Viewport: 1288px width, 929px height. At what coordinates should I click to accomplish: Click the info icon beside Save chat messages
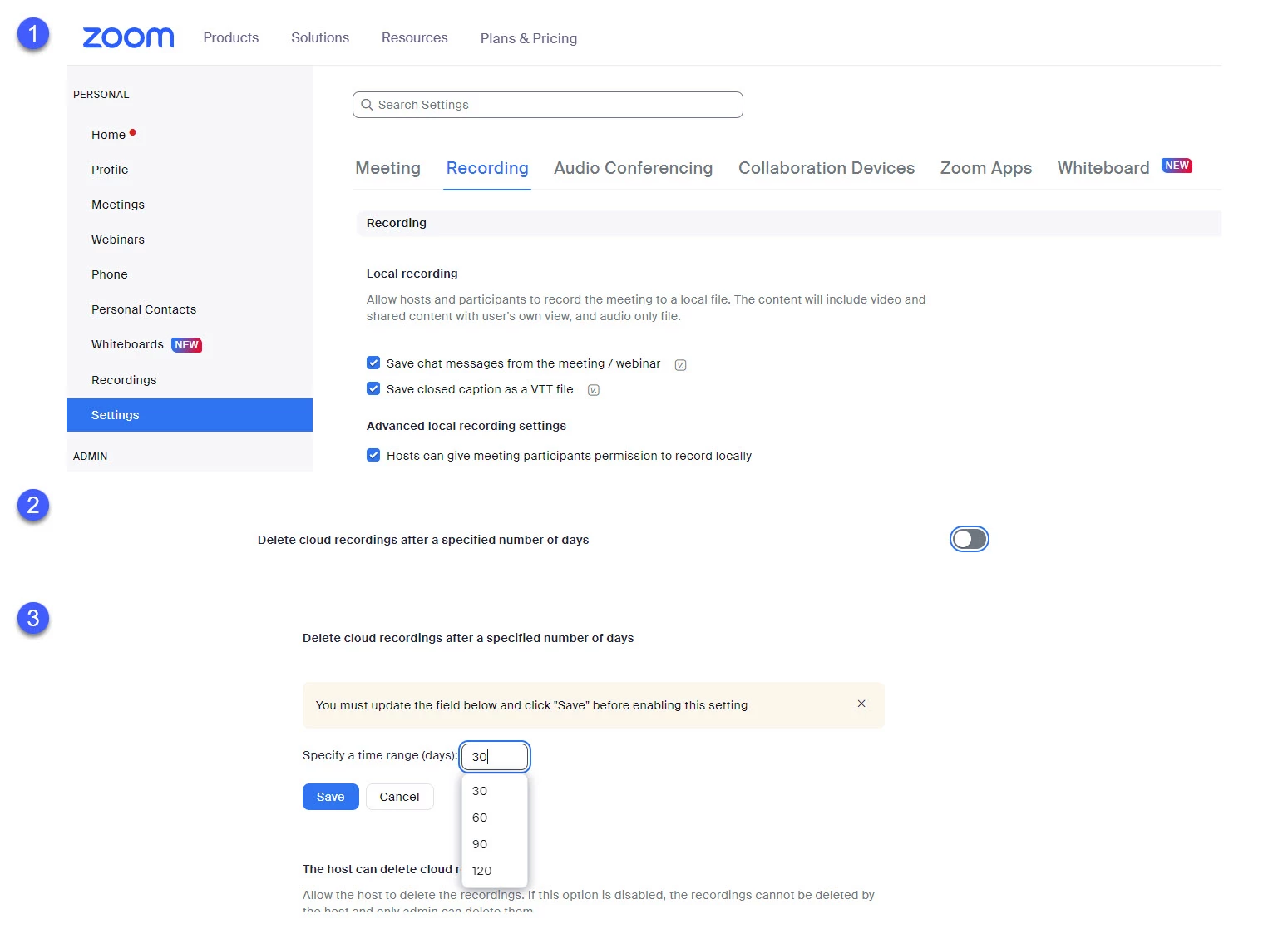click(x=680, y=365)
